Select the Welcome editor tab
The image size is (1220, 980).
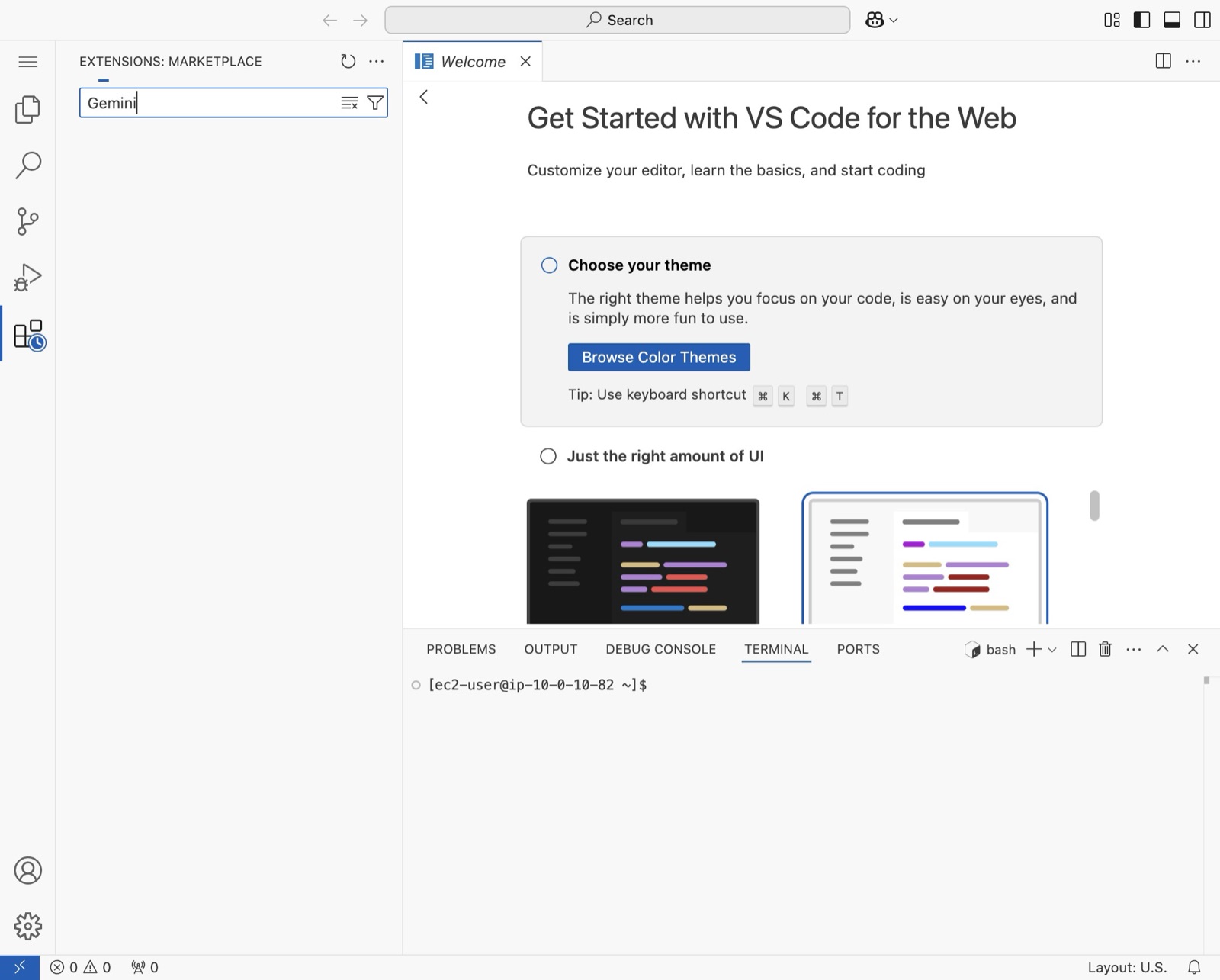click(x=473, y=61)
